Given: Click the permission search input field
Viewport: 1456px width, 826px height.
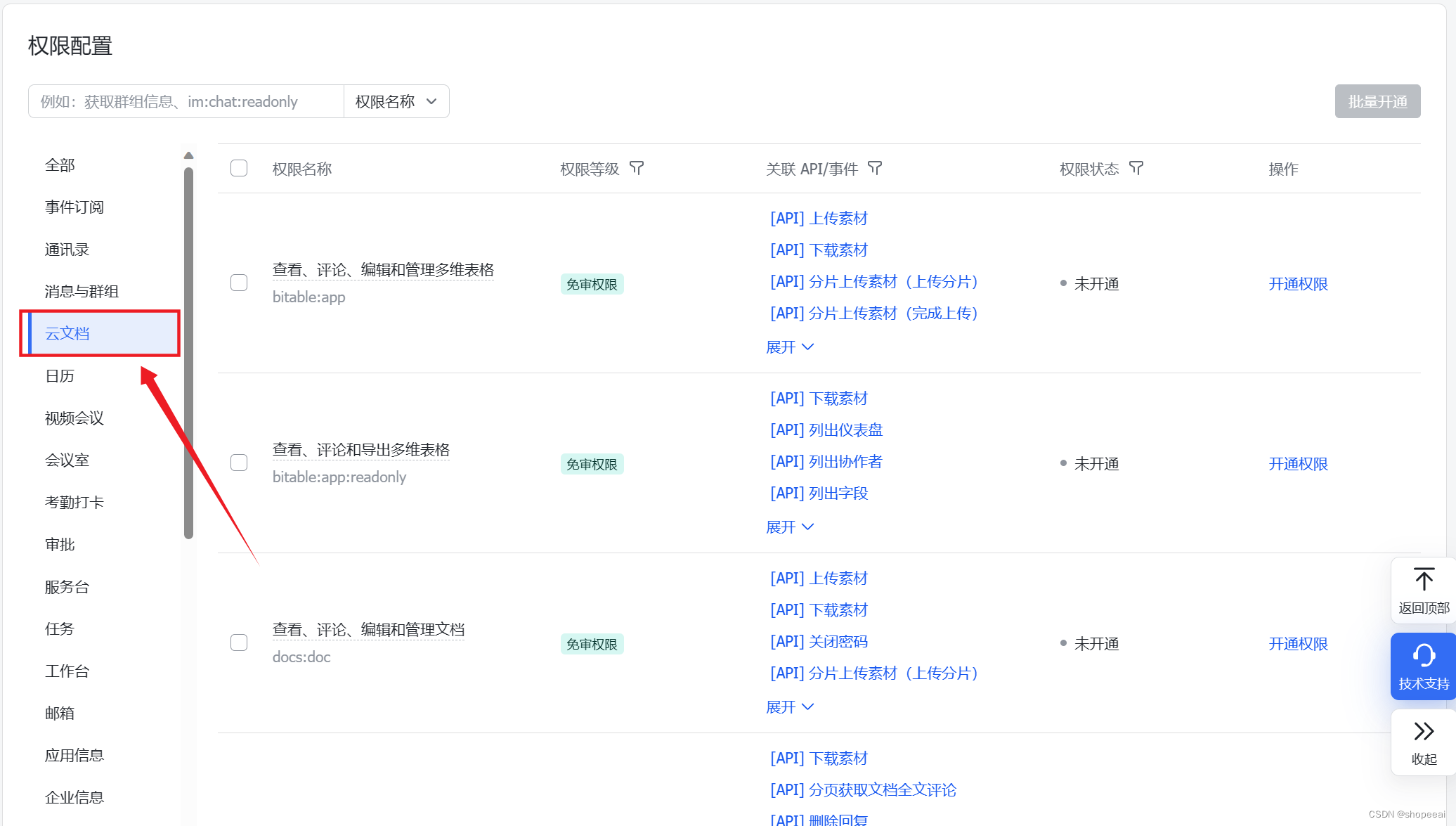Looking at the screenshot, I should [186, 101].
